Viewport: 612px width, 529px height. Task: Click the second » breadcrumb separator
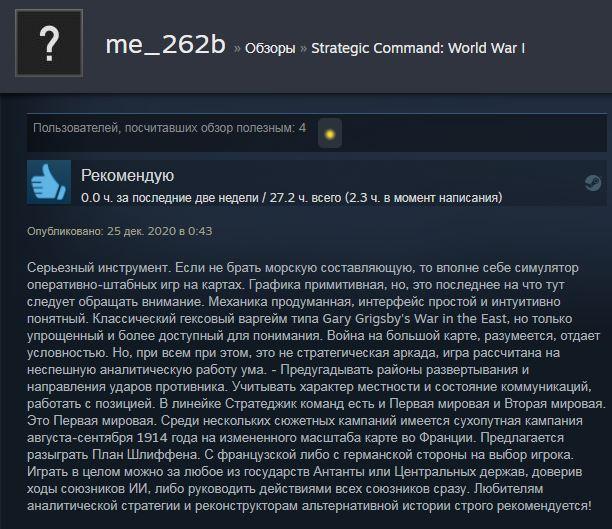303,49
